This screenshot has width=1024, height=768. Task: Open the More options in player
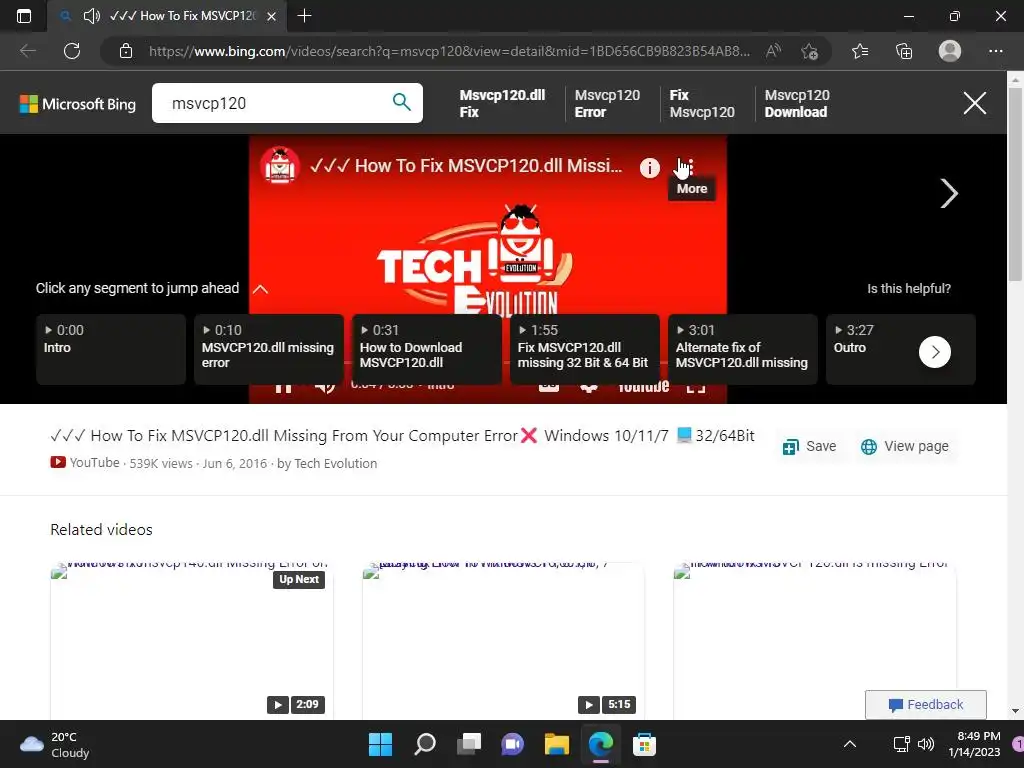click(691, 167)
